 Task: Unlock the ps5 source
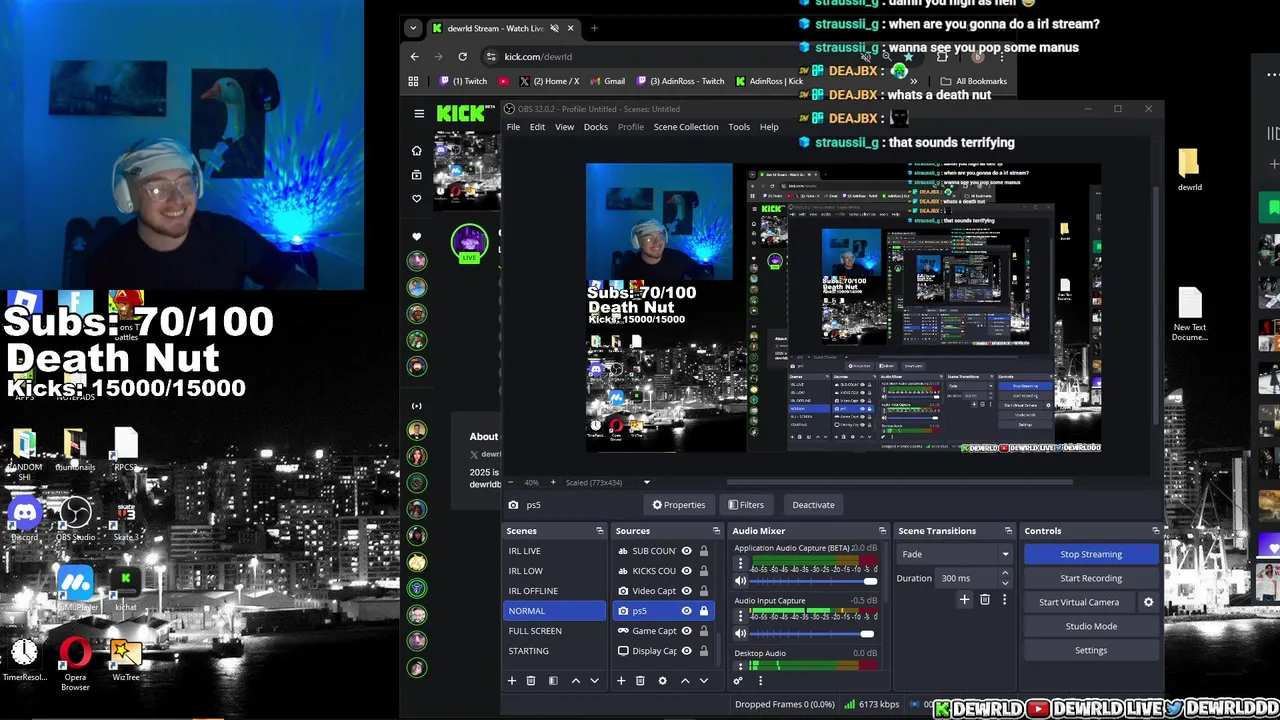tap(703, 611)
